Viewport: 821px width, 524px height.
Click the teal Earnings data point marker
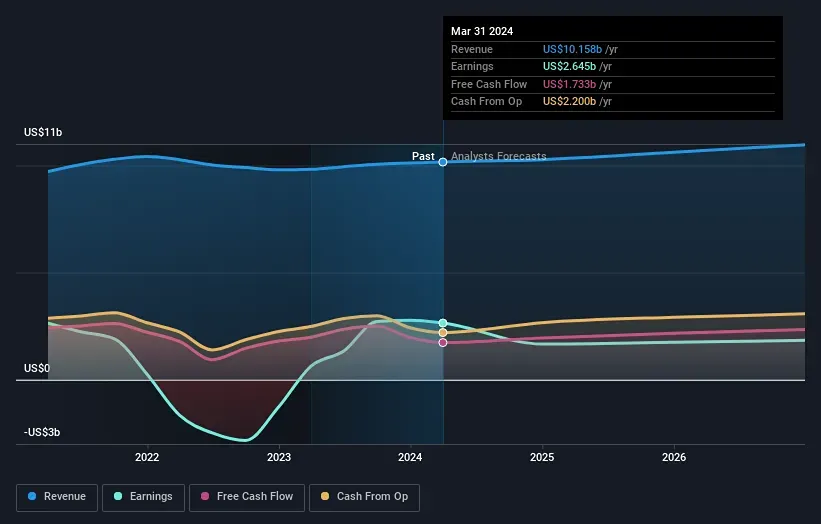443,323
